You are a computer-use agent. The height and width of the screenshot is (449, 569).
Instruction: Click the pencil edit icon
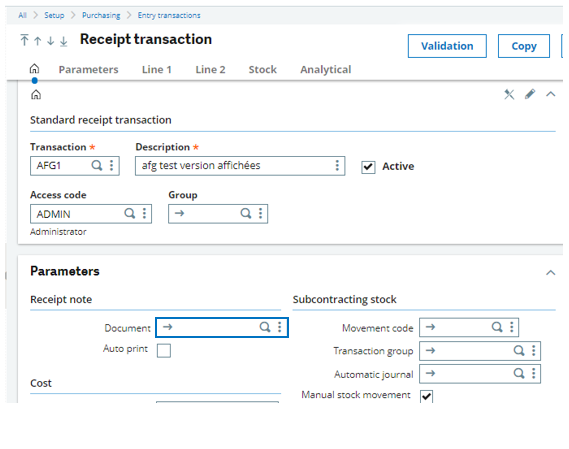click(530, 94)
